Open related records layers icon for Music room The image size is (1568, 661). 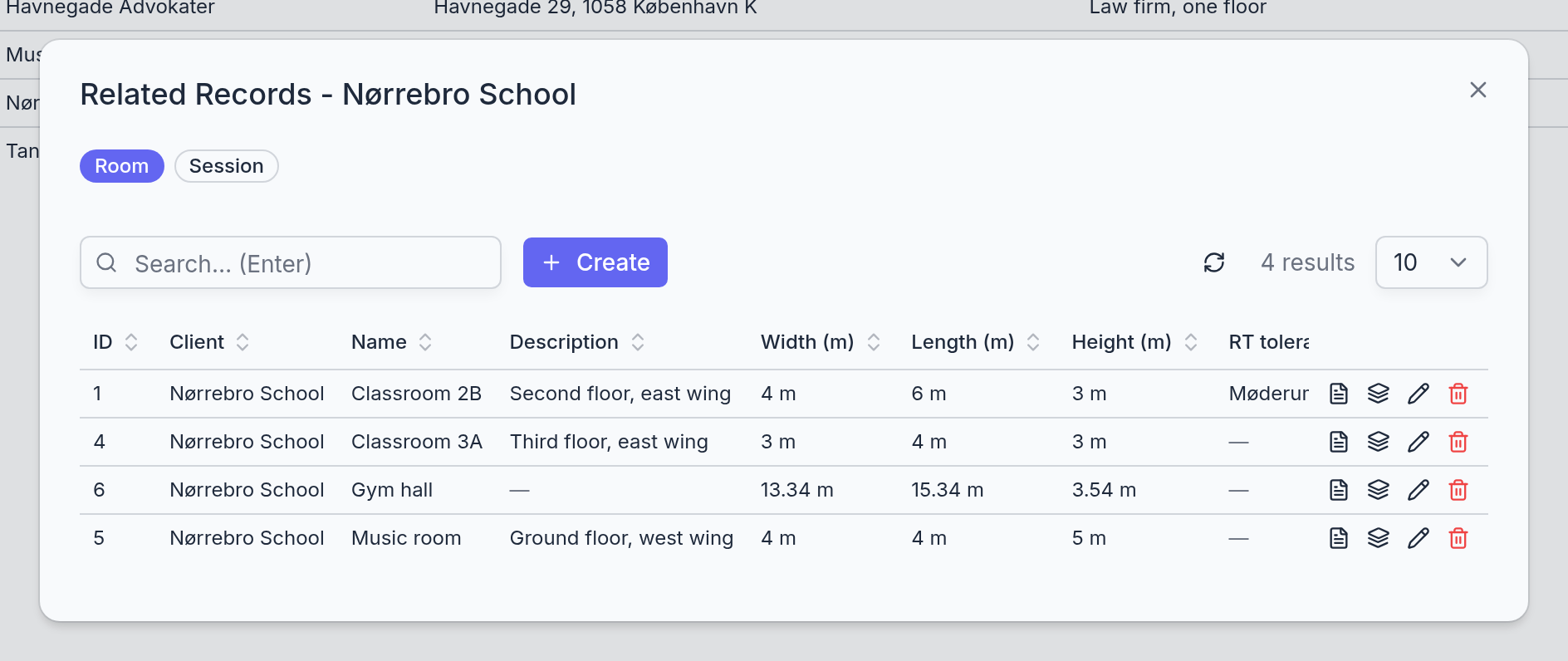coord(1378,538)
